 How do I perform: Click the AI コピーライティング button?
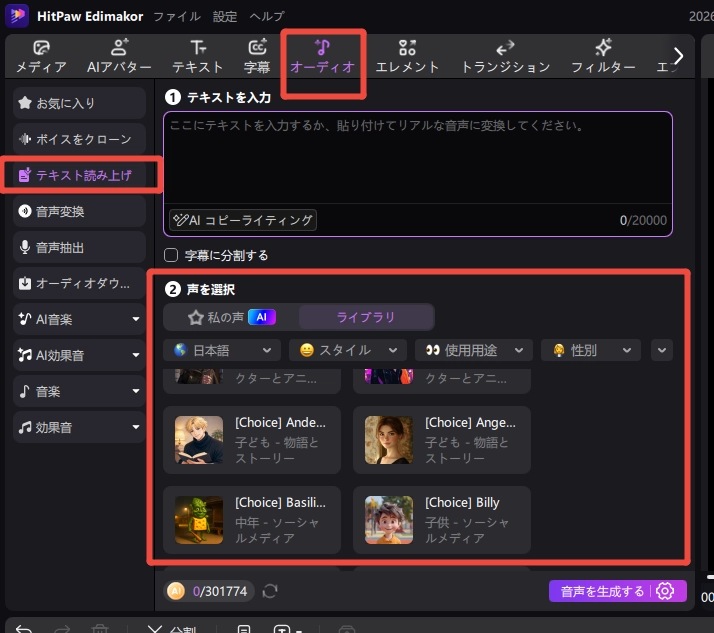click(243, 220)
